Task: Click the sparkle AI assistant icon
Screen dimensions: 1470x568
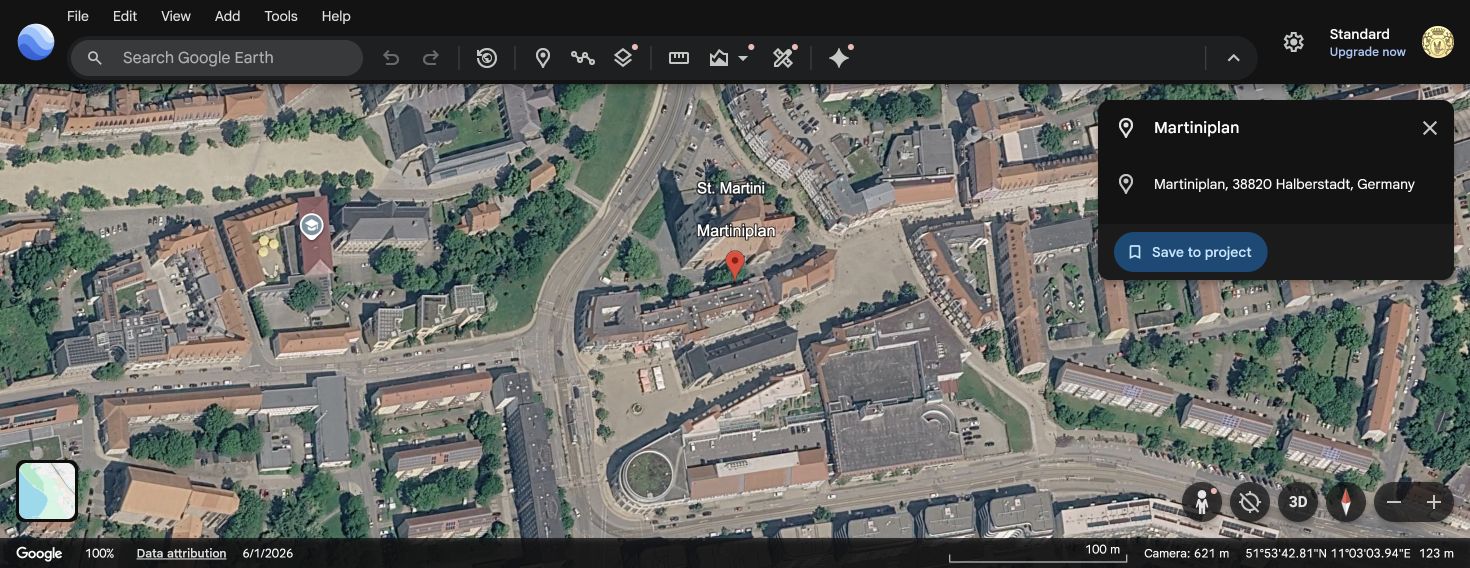Action: (x=839, y=58)
